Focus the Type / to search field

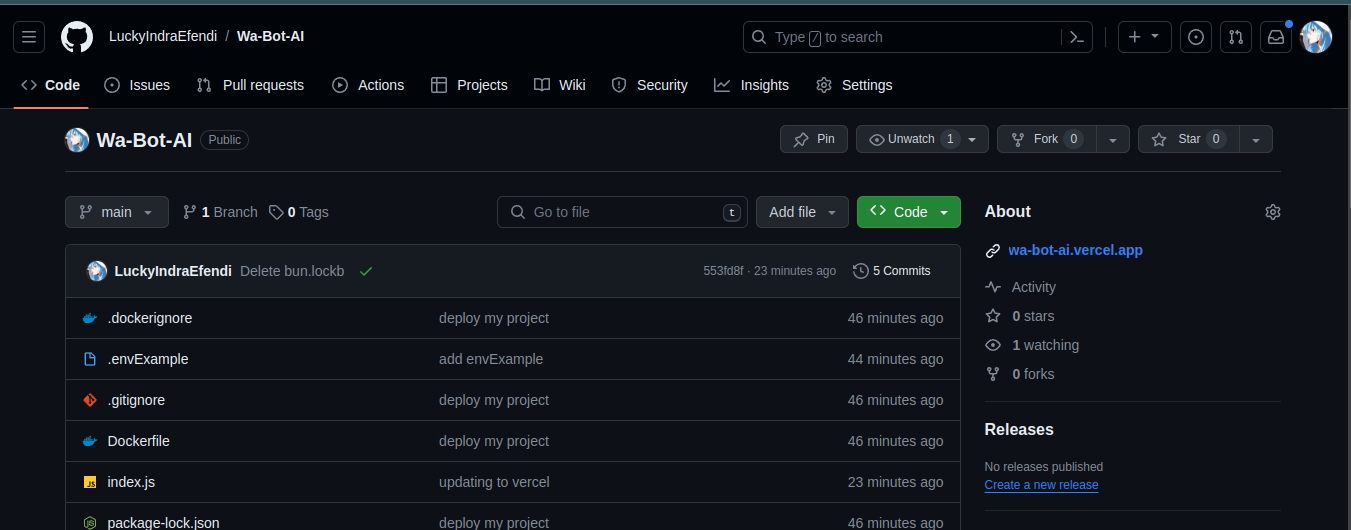(902, 37)
